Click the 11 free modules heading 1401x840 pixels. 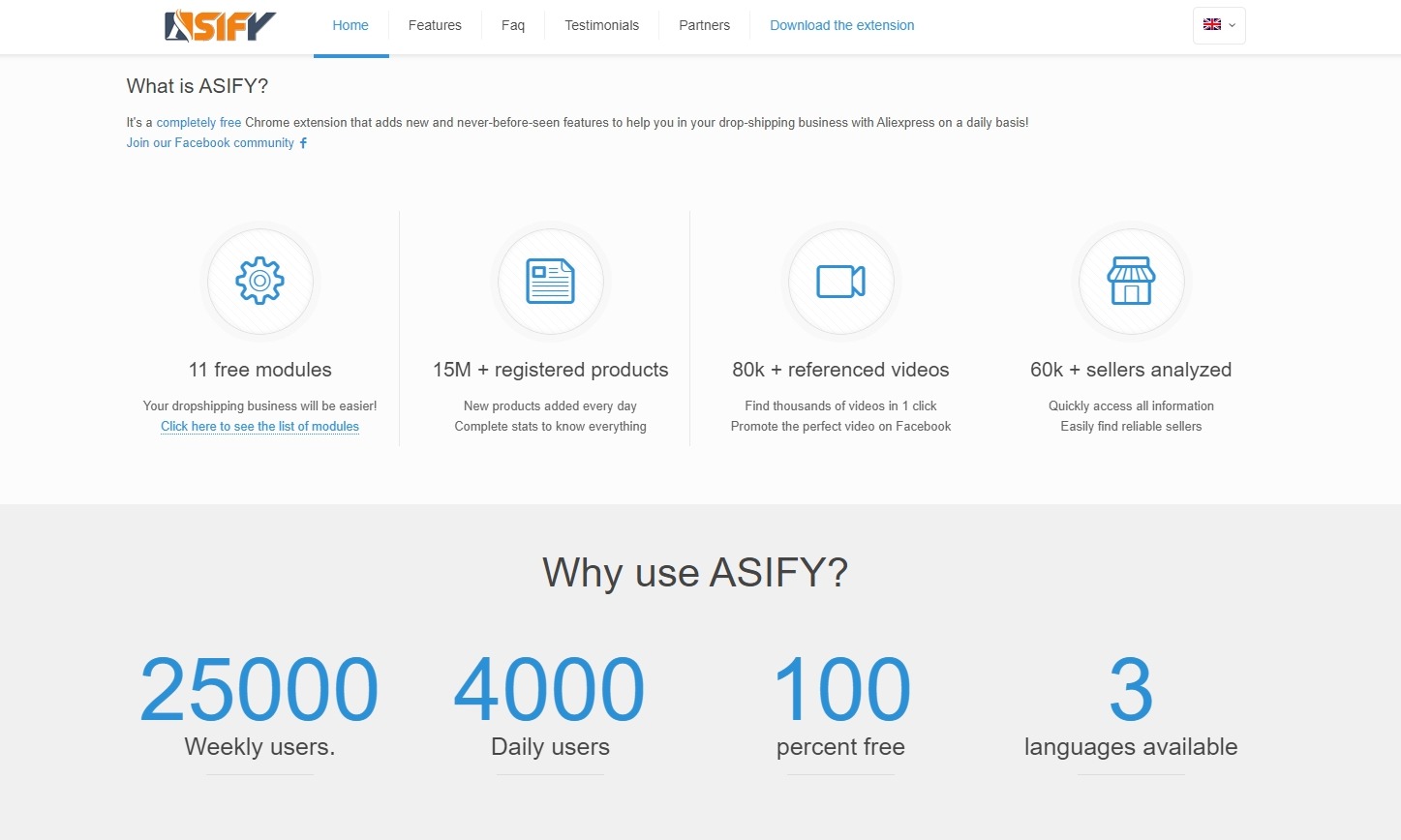(260, 370)
